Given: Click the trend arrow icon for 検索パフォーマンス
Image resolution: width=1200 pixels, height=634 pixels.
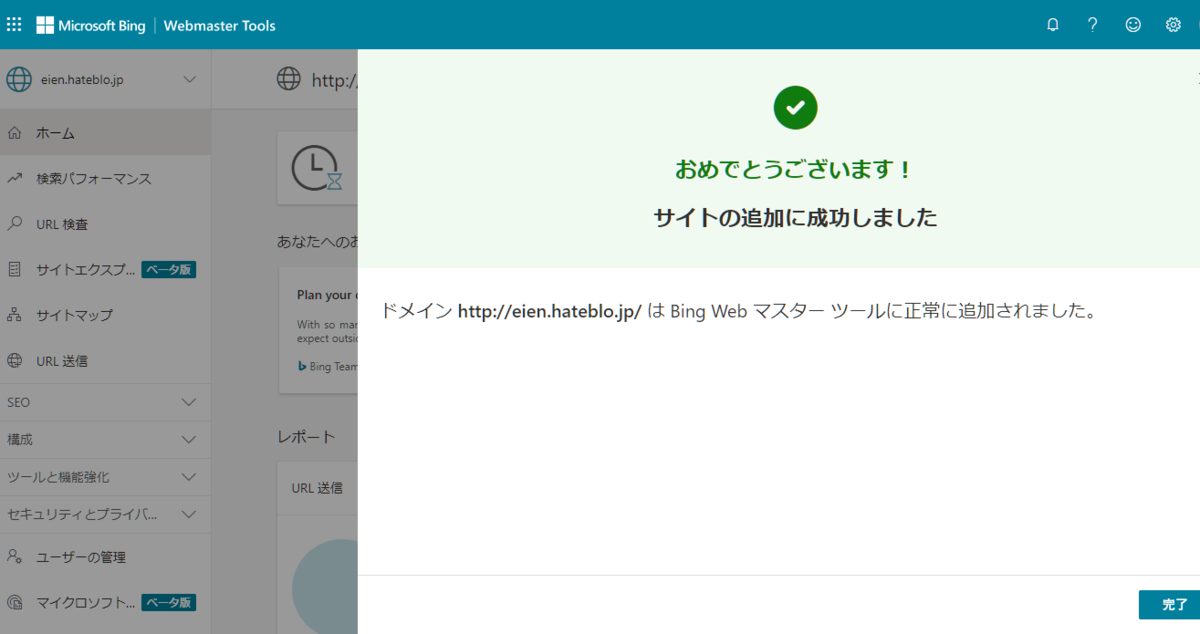Looking at the screenshot, I should [x=14, y=178].
